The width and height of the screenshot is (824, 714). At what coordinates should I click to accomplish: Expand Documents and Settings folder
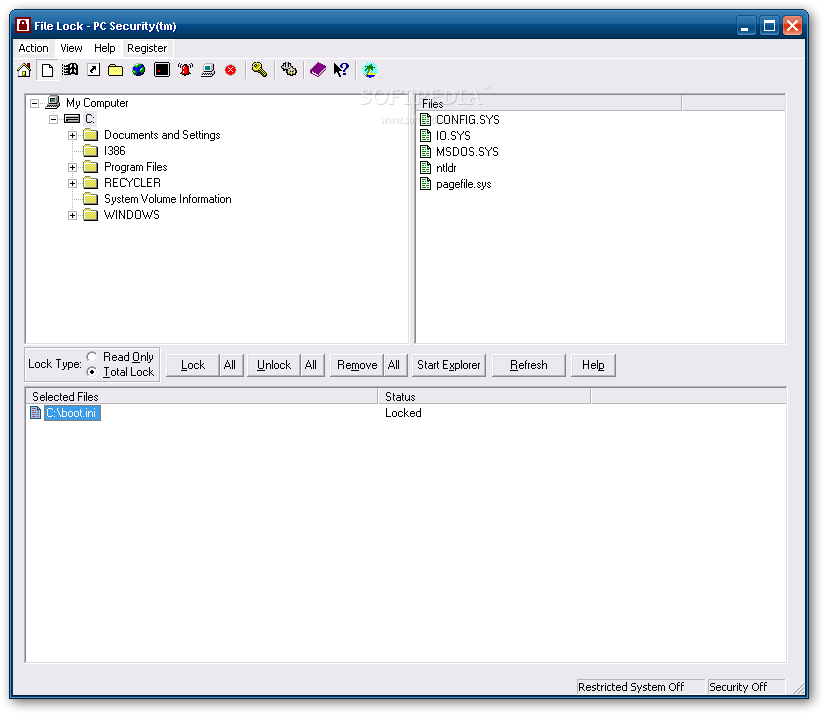point(73,135)
